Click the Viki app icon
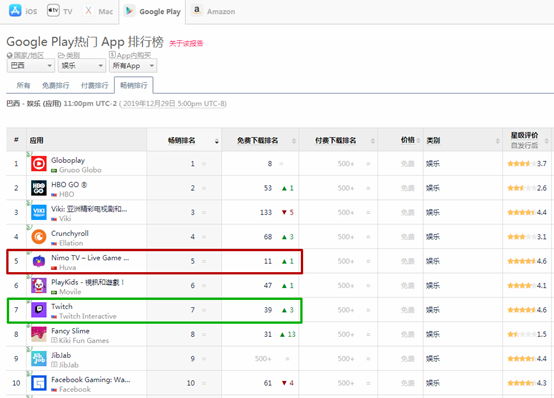 click(39, 212)
